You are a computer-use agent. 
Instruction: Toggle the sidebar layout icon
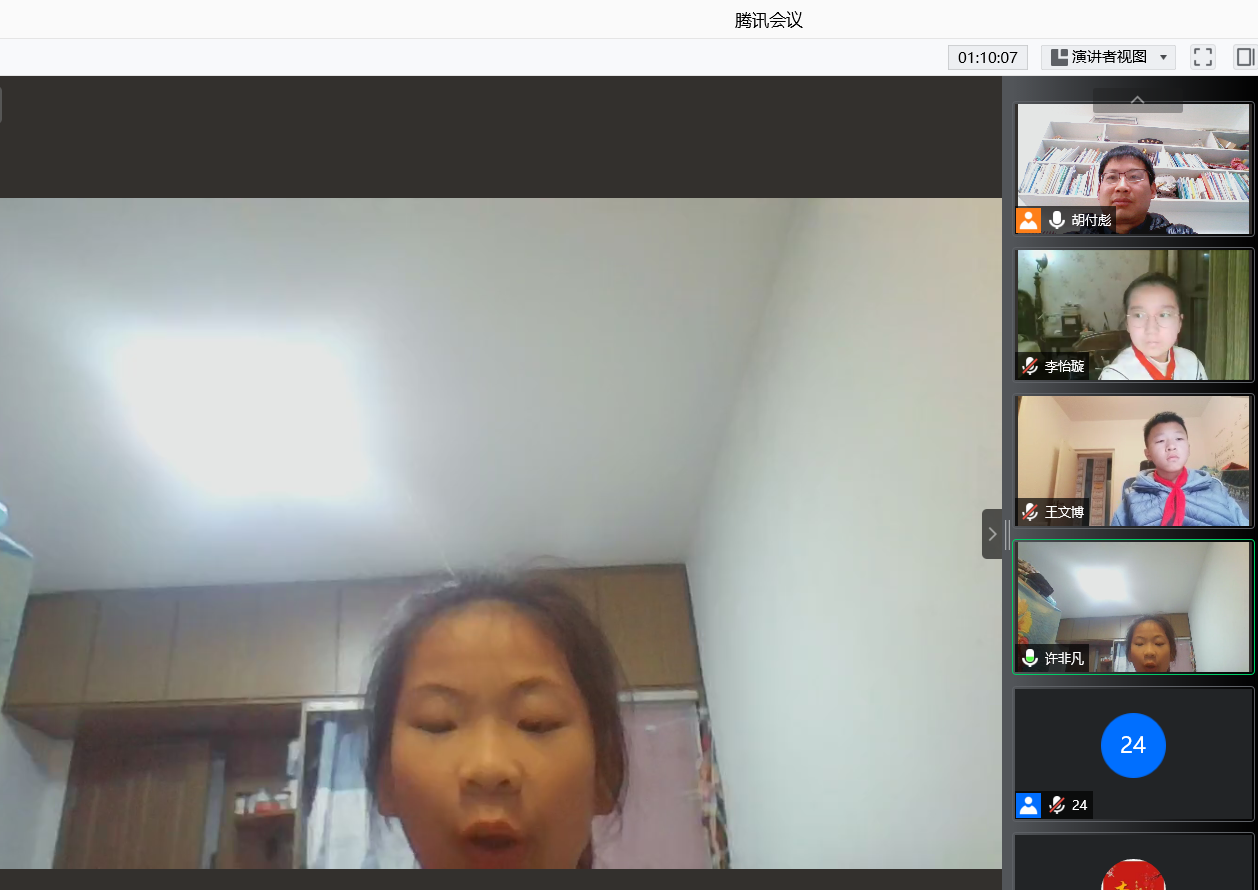[x=1245, y=57]
